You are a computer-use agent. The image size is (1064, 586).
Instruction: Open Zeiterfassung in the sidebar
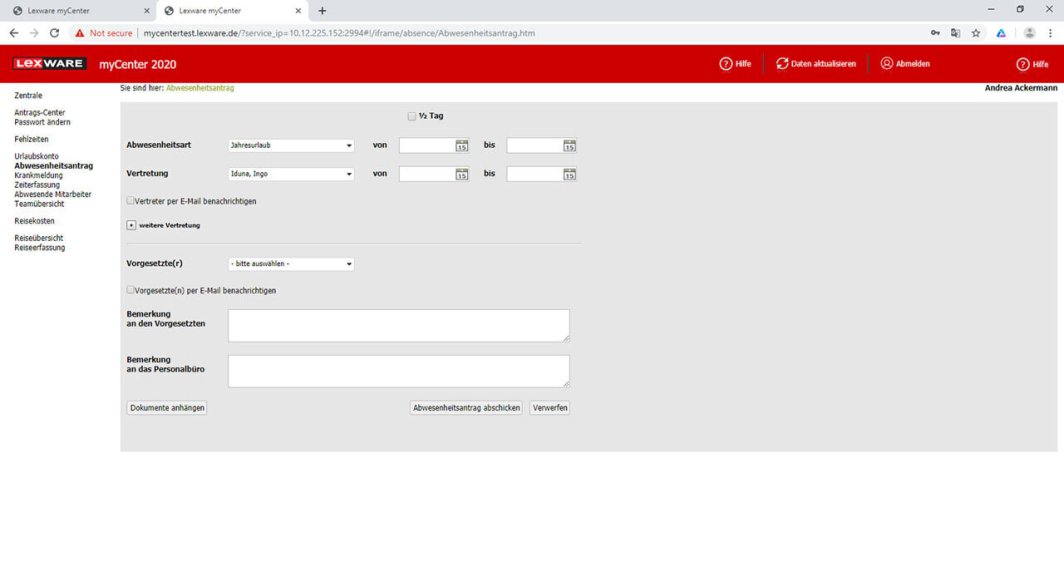click(x=37, y=184)
